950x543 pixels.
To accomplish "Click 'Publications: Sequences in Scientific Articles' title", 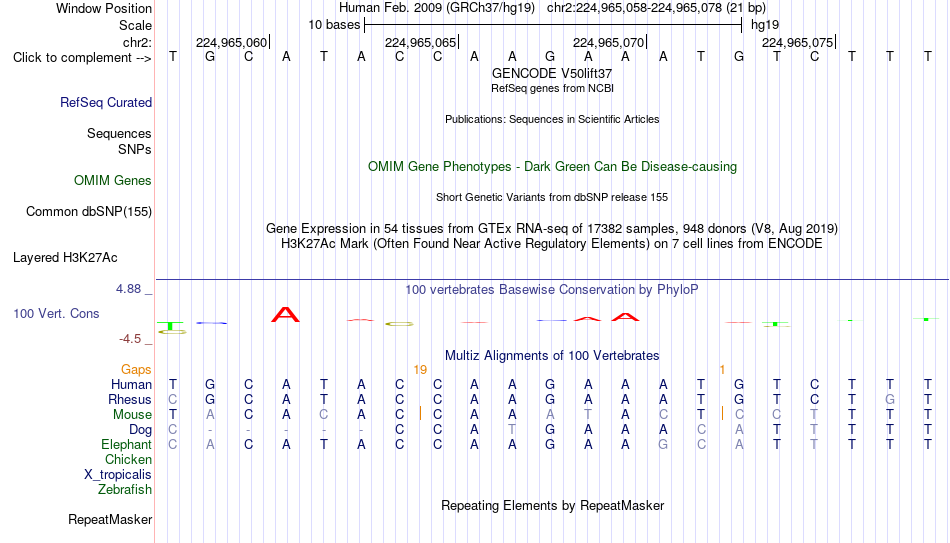I will (x=552, y=119).
